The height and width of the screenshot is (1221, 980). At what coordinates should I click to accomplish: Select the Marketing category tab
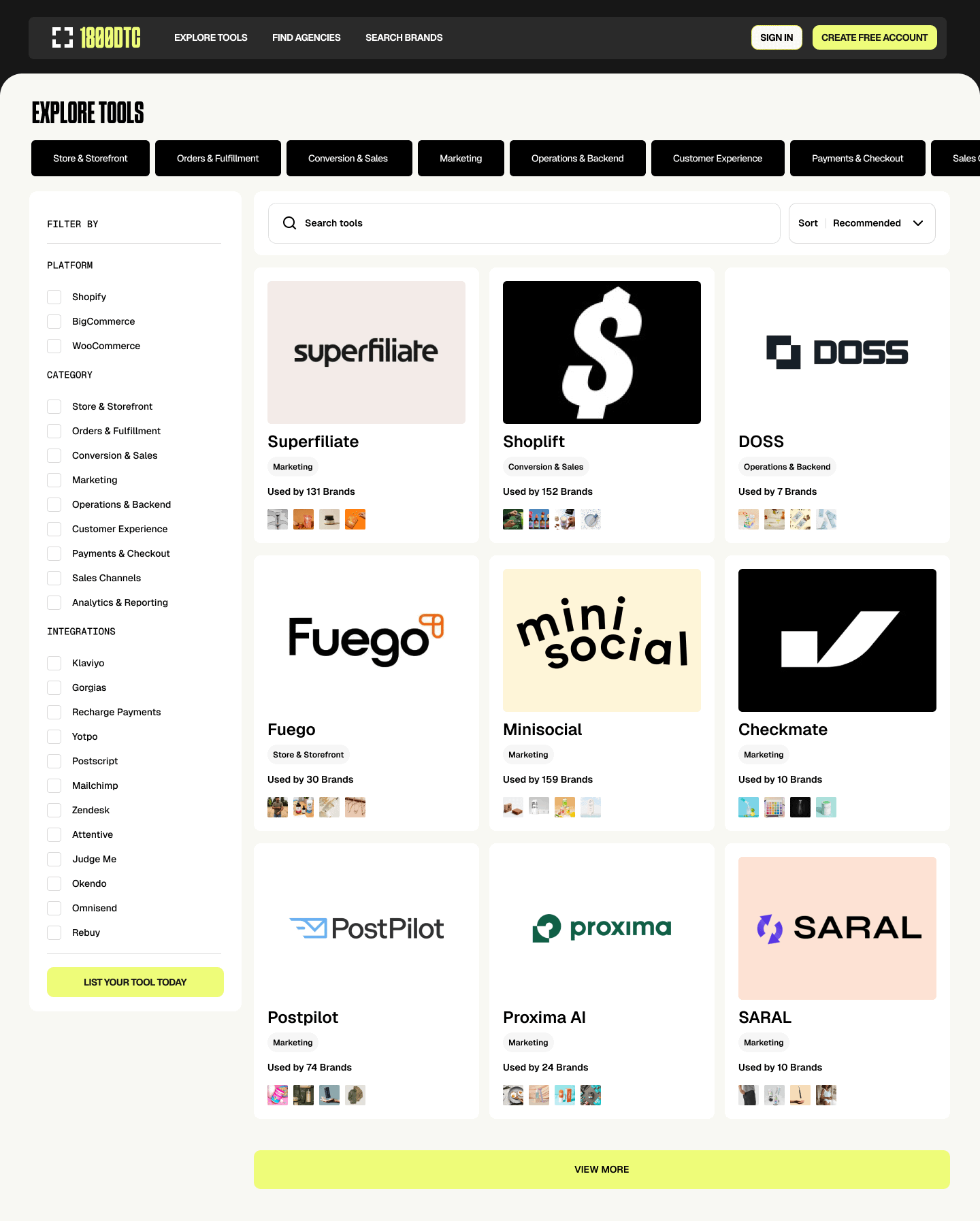(461, 159)
